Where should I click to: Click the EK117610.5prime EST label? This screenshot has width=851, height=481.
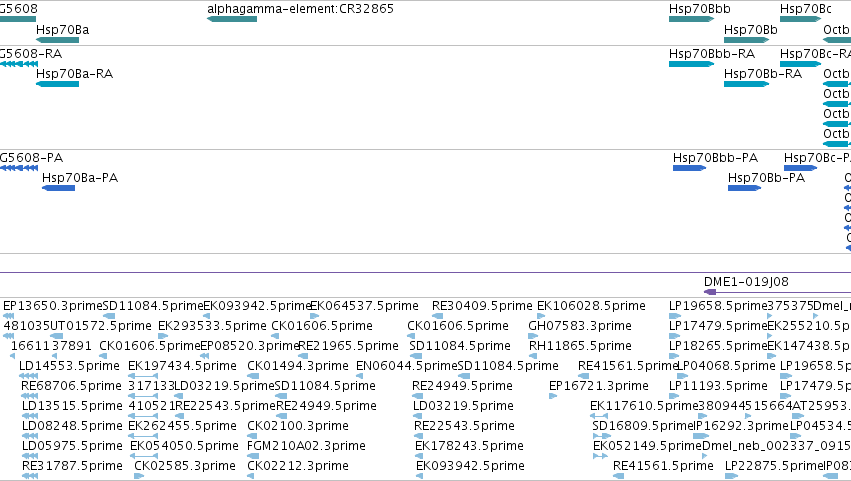(x=644, y=407)
